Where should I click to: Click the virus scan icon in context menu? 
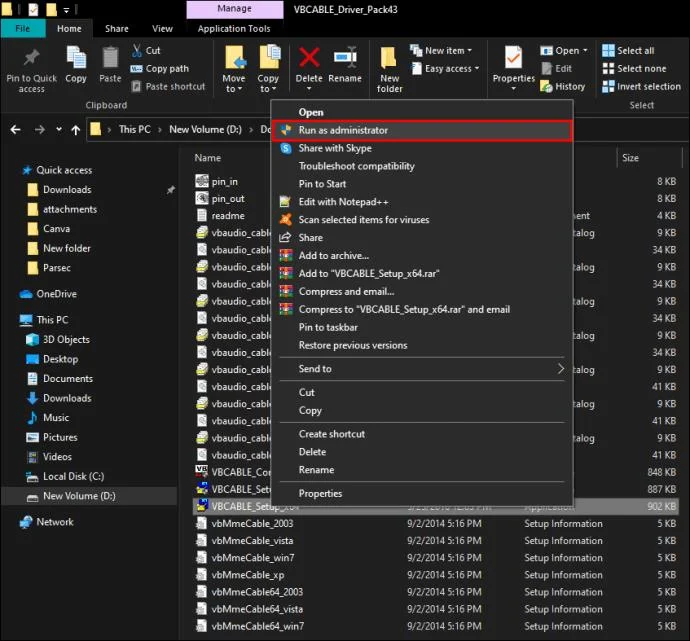tap(286, 220)
